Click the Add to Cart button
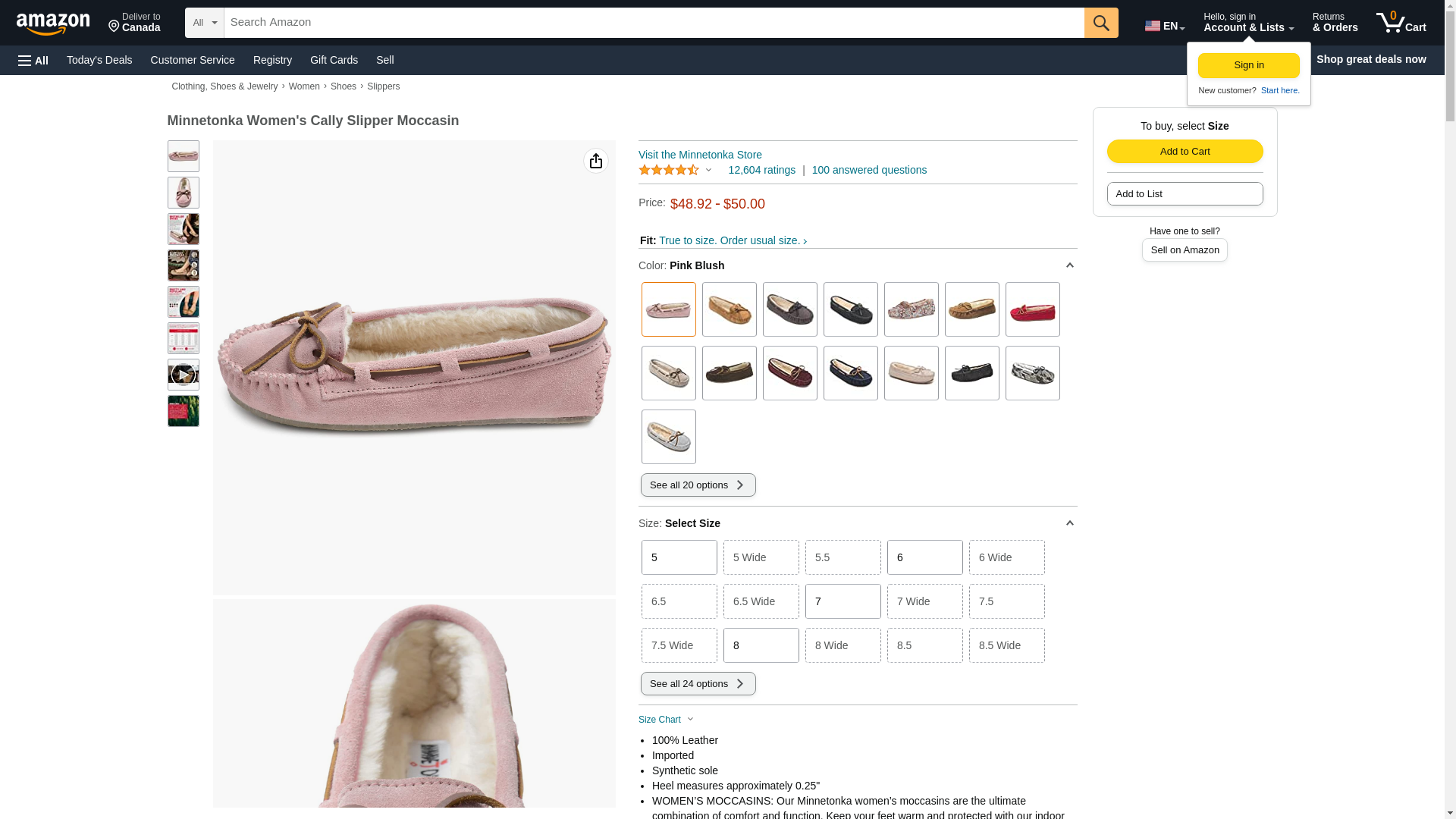The width and height of the screenshot is (1456, 819). [x=1185, y=151]
